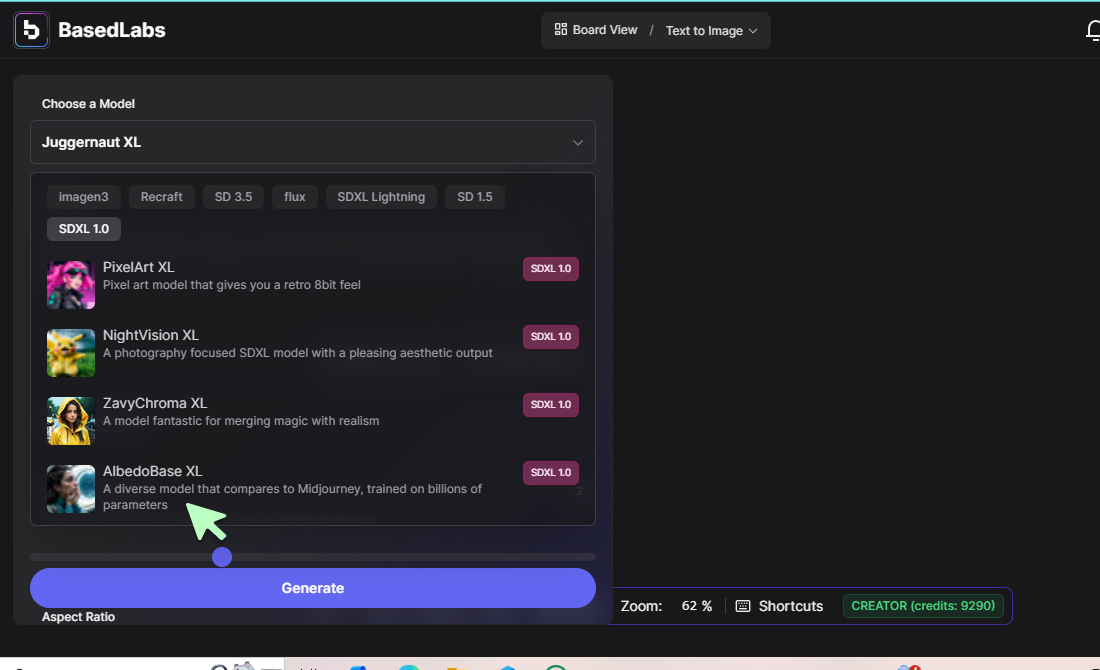The height and width of the screenshot is (670, 1100).
Task: Choose the NightVision XL model name
Action: tap(151, 335)
